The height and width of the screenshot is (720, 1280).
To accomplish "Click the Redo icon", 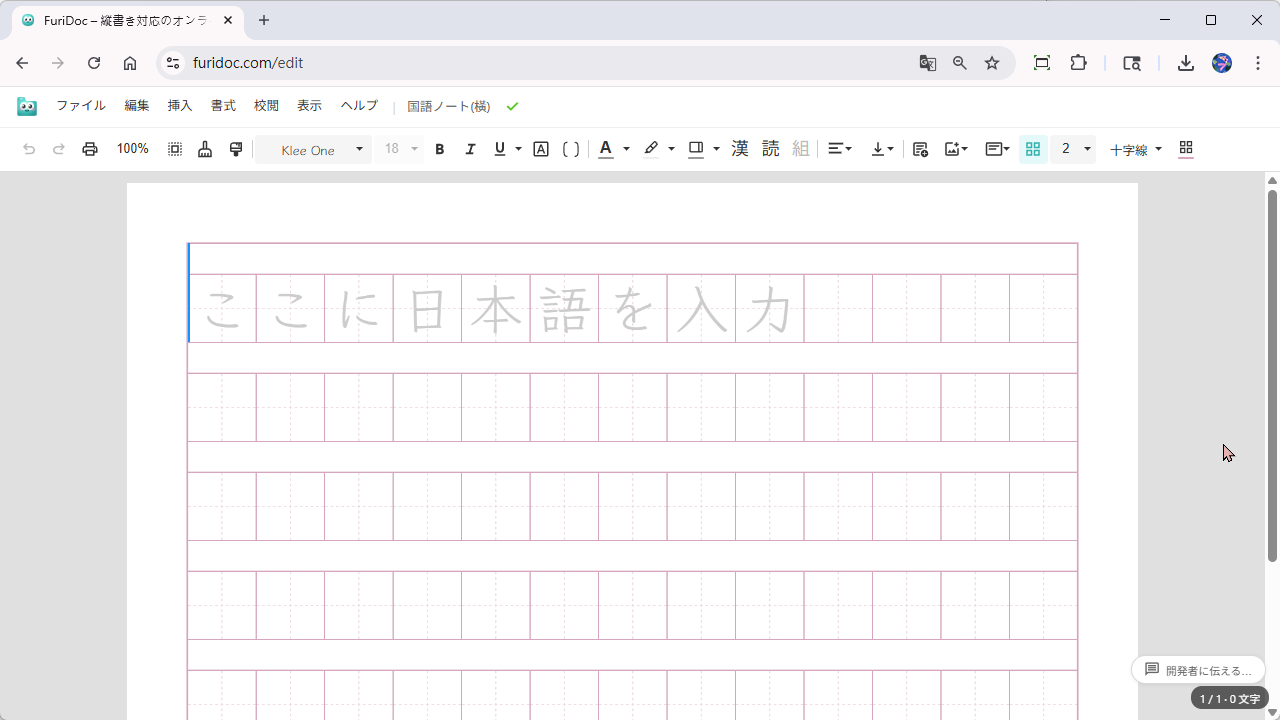I will 58,148.
